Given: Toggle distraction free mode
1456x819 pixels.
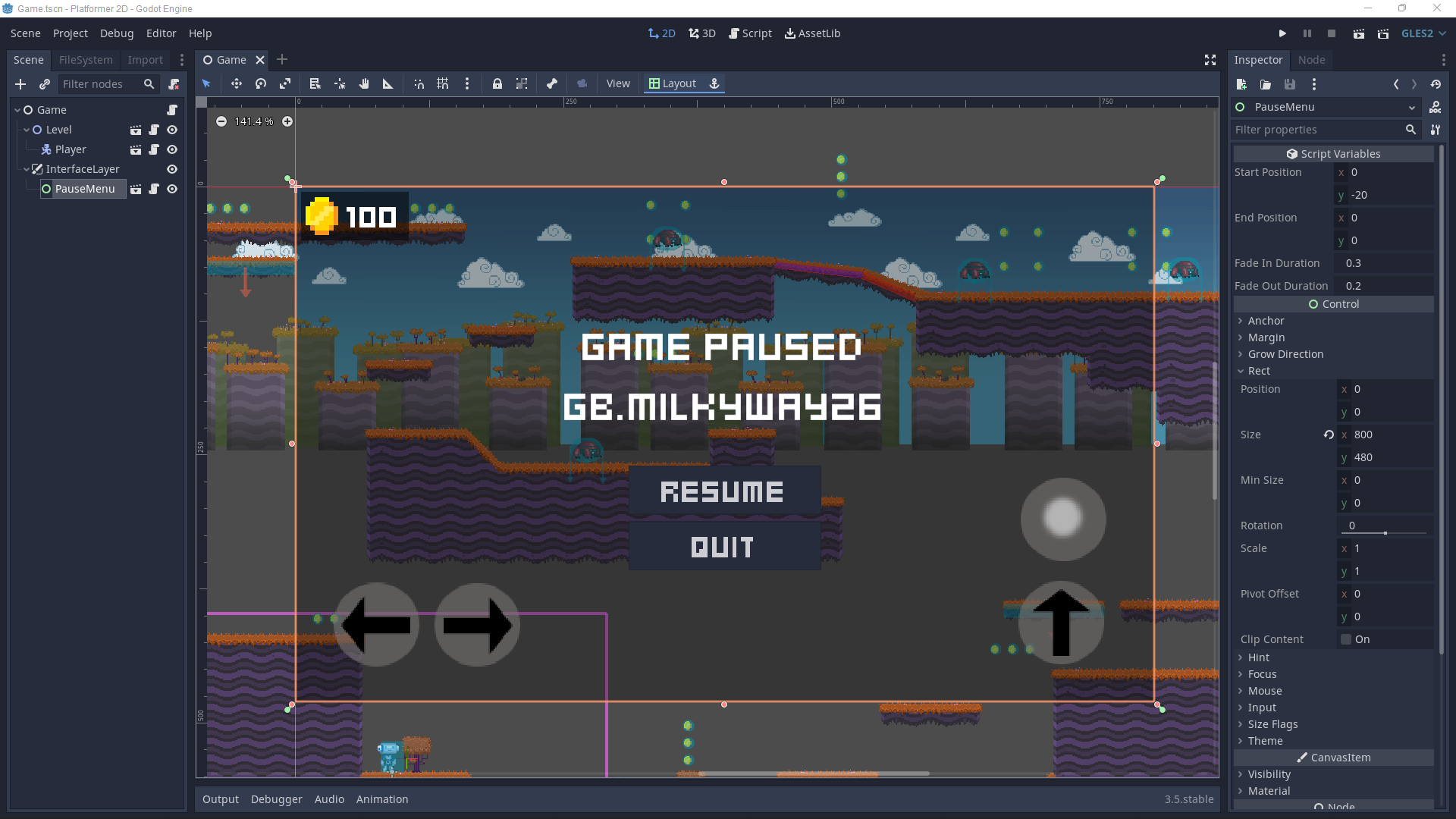Looking at the screenshot, I should click(1210, 60).
